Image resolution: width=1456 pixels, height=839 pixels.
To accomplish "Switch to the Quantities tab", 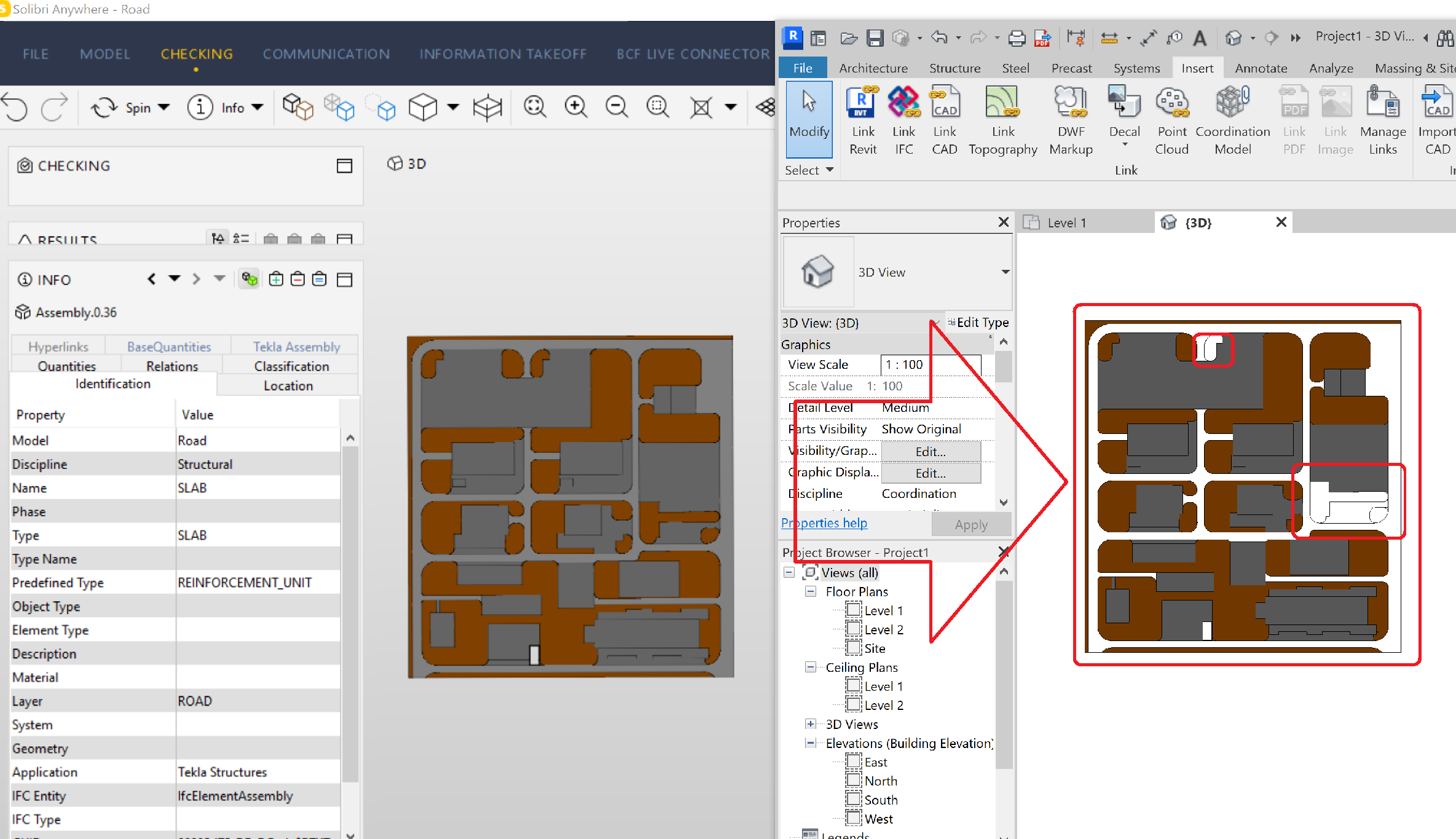I will click(x=66, y=366).
